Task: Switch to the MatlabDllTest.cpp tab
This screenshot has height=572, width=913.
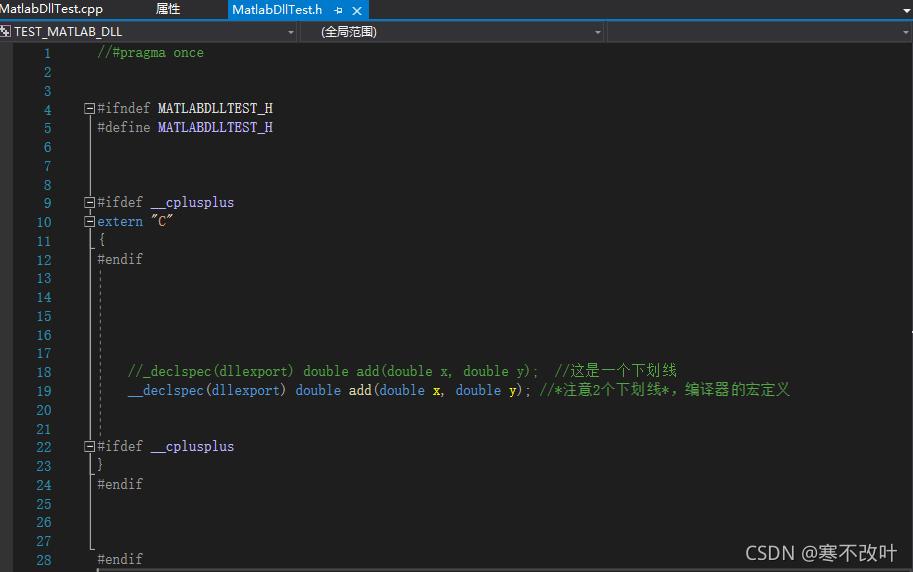Action: (52, 9)
